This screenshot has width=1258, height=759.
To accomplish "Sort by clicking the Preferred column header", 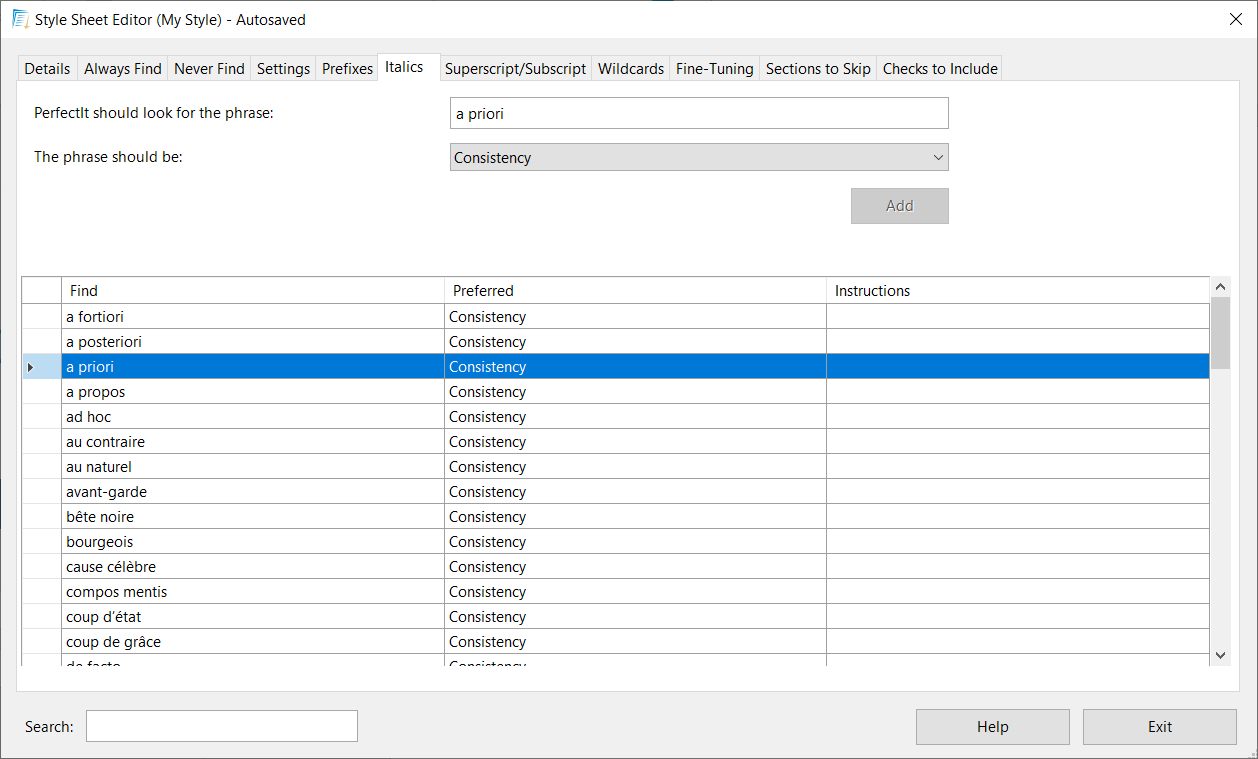I will tap(634, 291).
